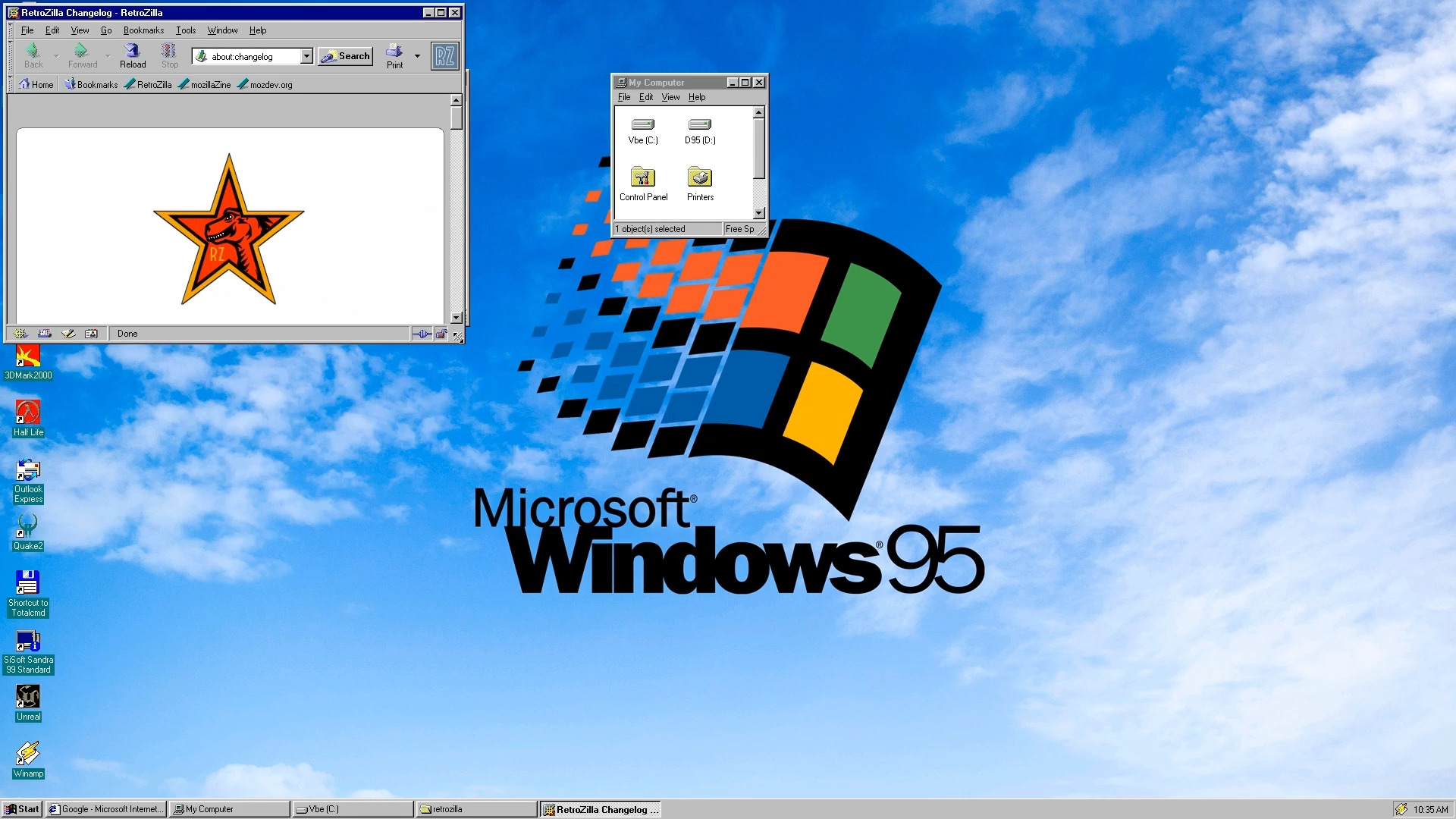
Task: Open the Go menu in RetroZilla
Action: [106, 30]
